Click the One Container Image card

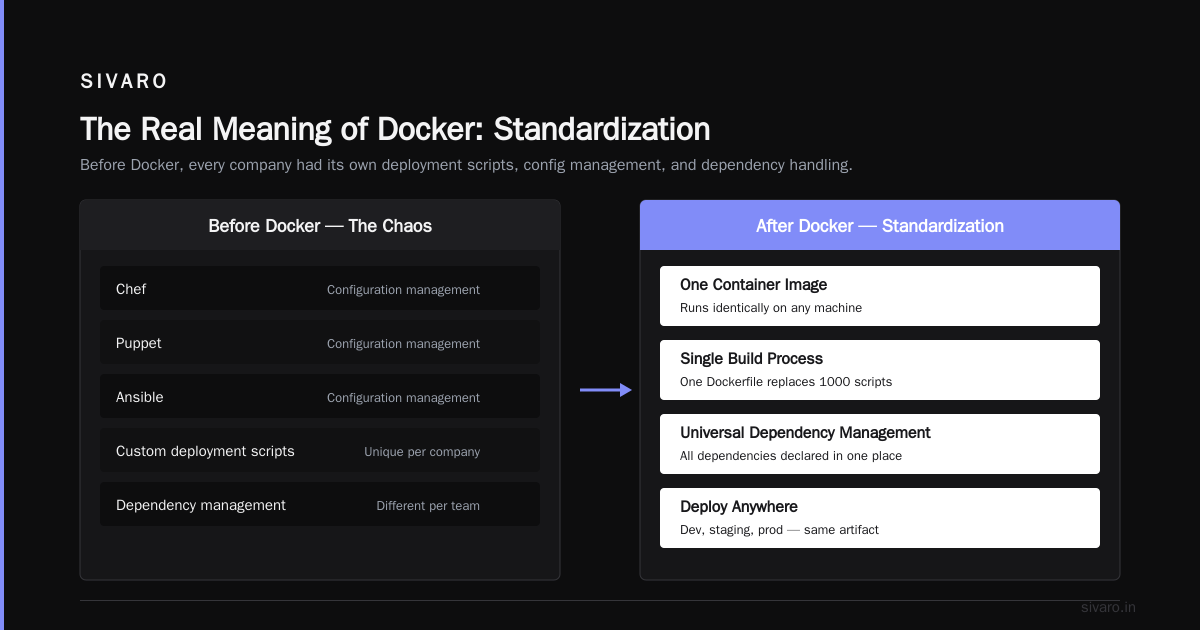tap(880, 296)
